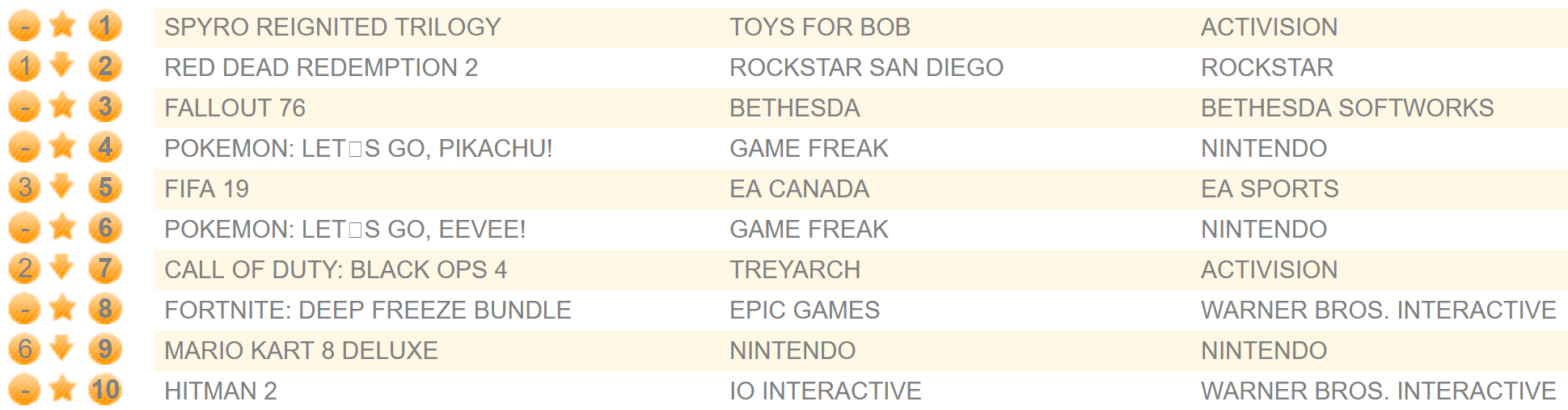Click developer Rockstar San Diego
Image resolution: width=1568 pixels, height=410 pixels.
click(866, 68)
